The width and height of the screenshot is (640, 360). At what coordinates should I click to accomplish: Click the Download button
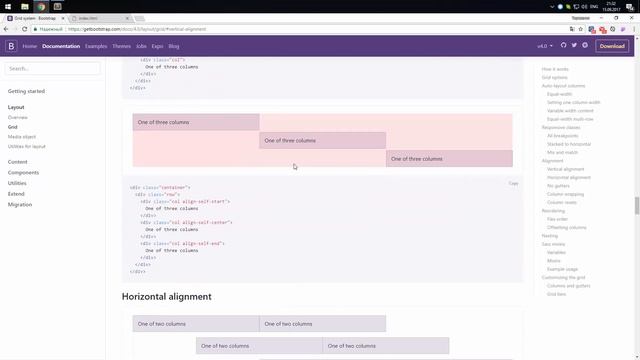coord(612,46)
